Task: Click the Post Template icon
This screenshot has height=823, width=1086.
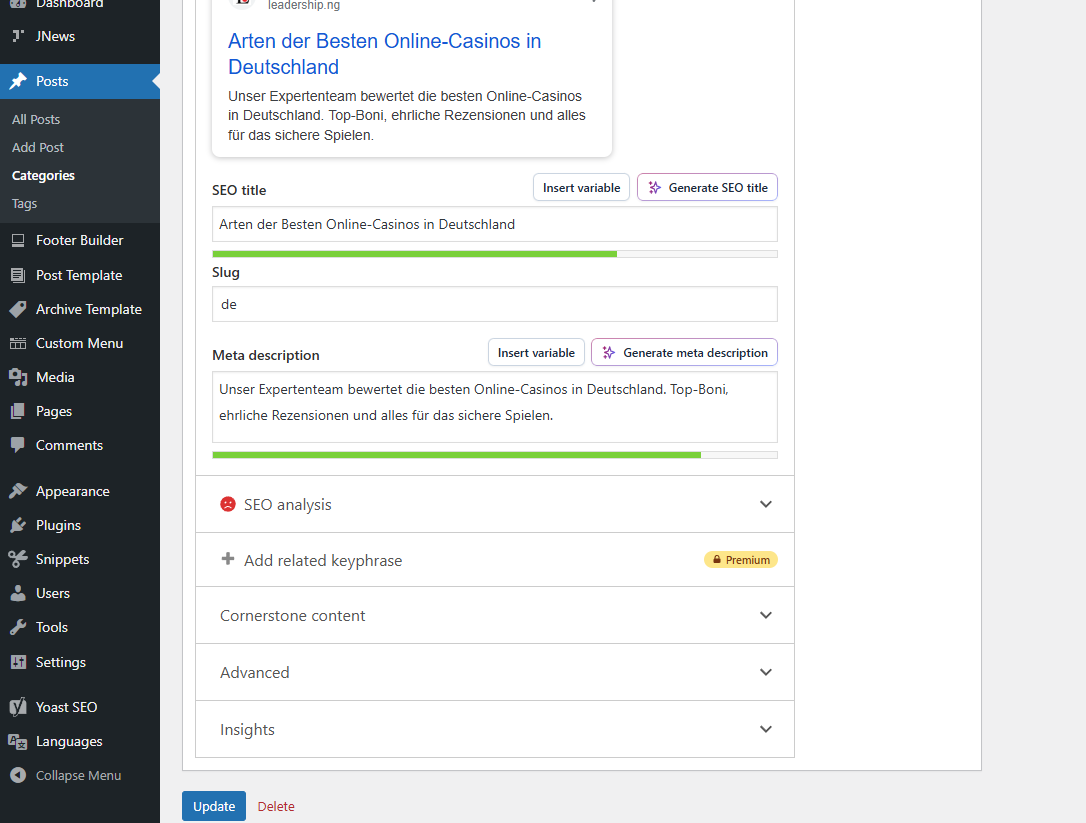Action: pyautogui.click(x=18, y=275)
